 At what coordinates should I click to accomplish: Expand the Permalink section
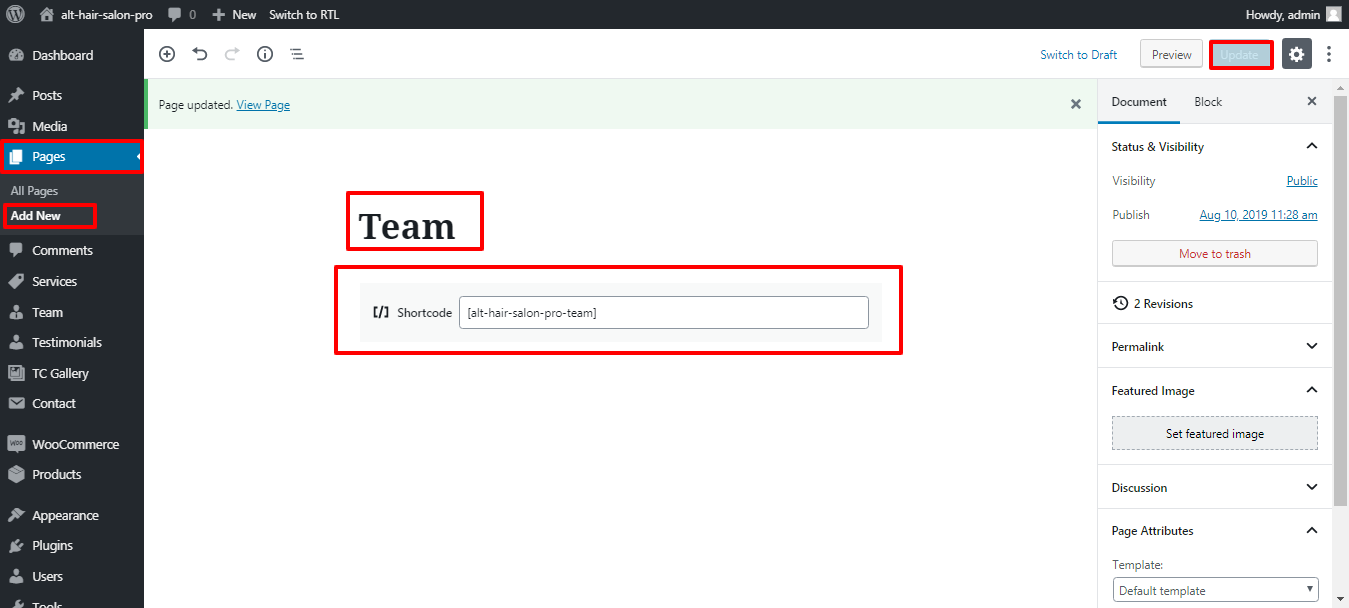1215,346
